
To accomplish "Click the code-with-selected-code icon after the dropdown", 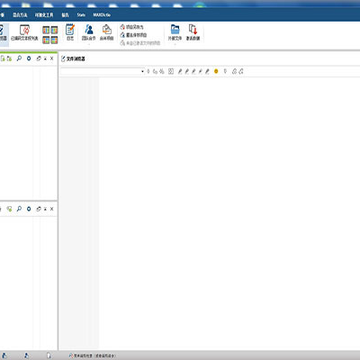I will point(148,71).
